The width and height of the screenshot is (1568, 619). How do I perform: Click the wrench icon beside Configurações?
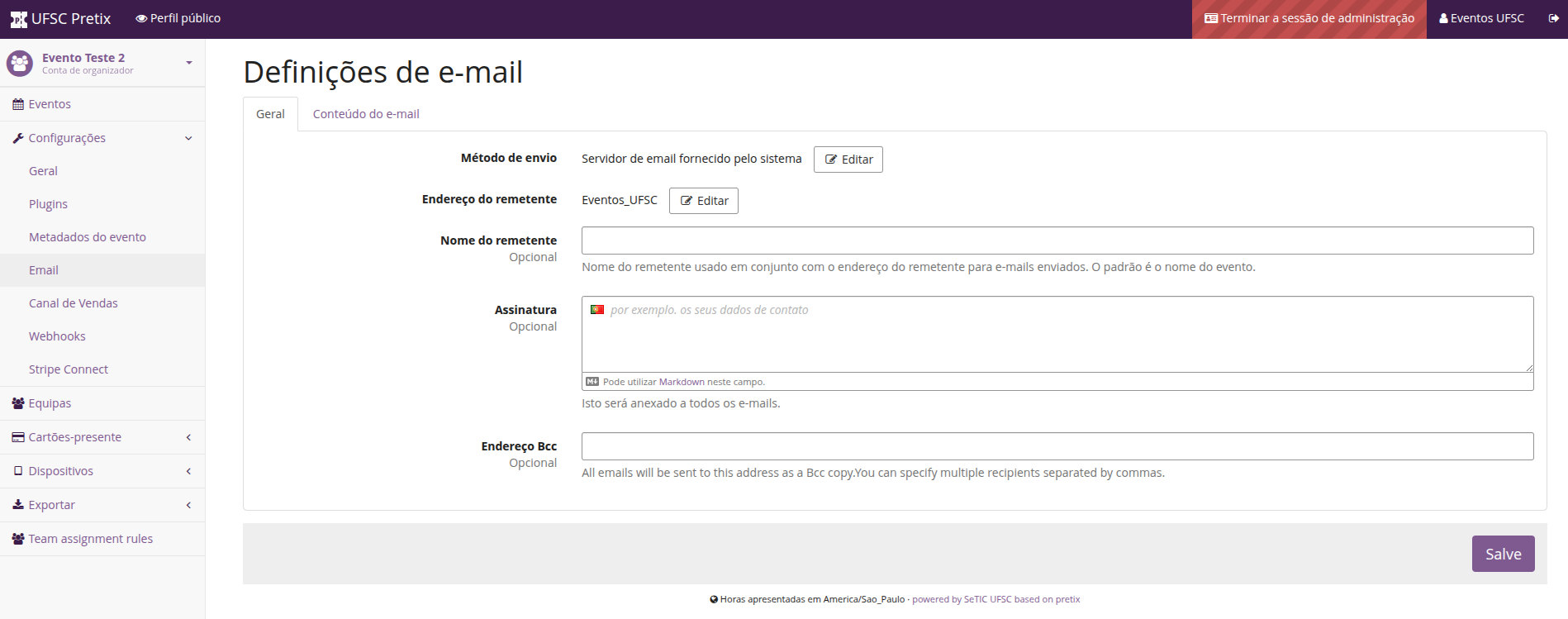[18, 138]
